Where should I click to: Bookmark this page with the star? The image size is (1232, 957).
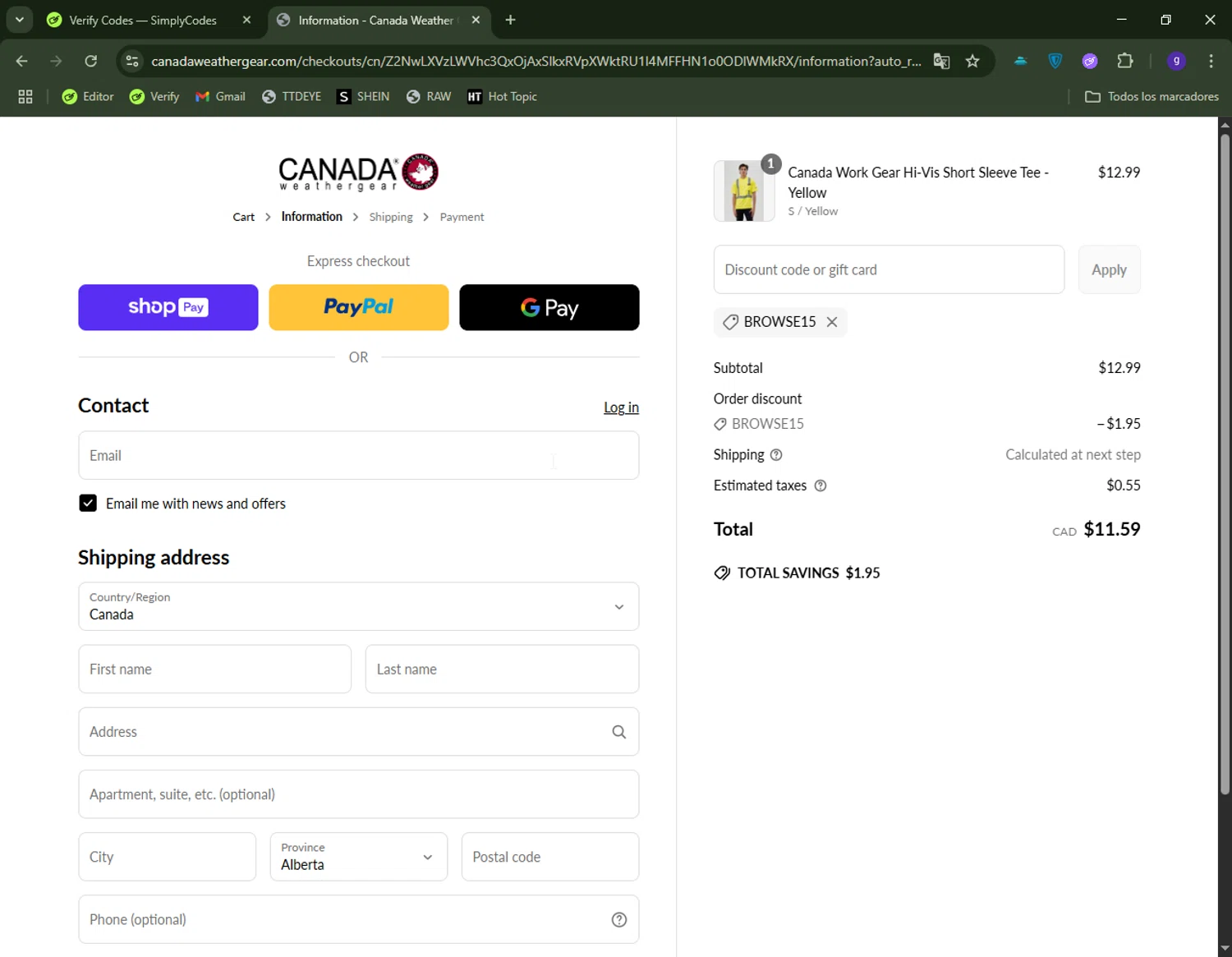972,61
